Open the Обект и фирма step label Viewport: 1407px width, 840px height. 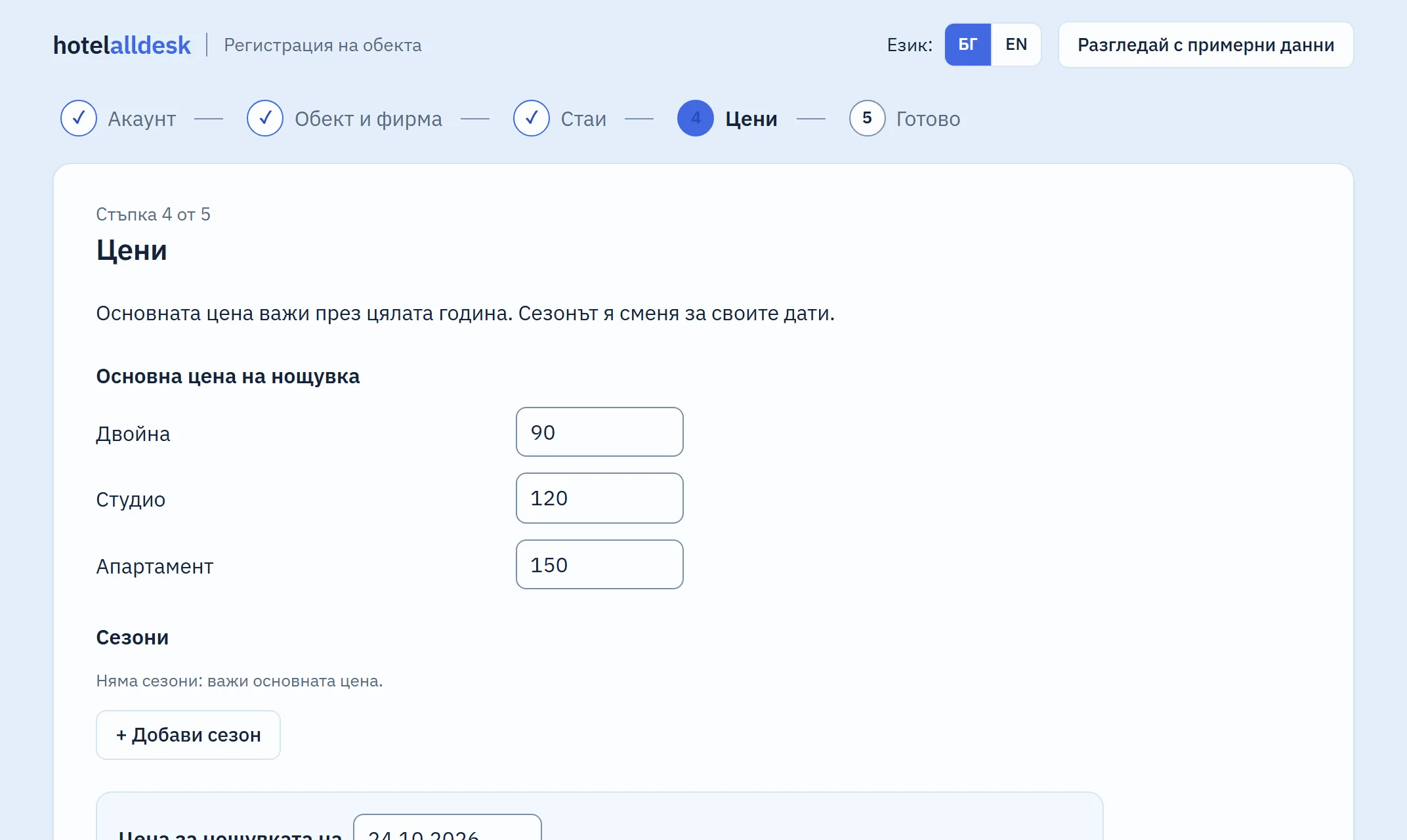tap(368, 119)
